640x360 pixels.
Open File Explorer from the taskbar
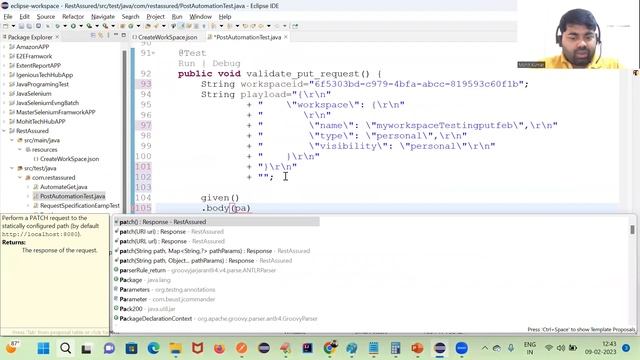(x=176, y=348)
